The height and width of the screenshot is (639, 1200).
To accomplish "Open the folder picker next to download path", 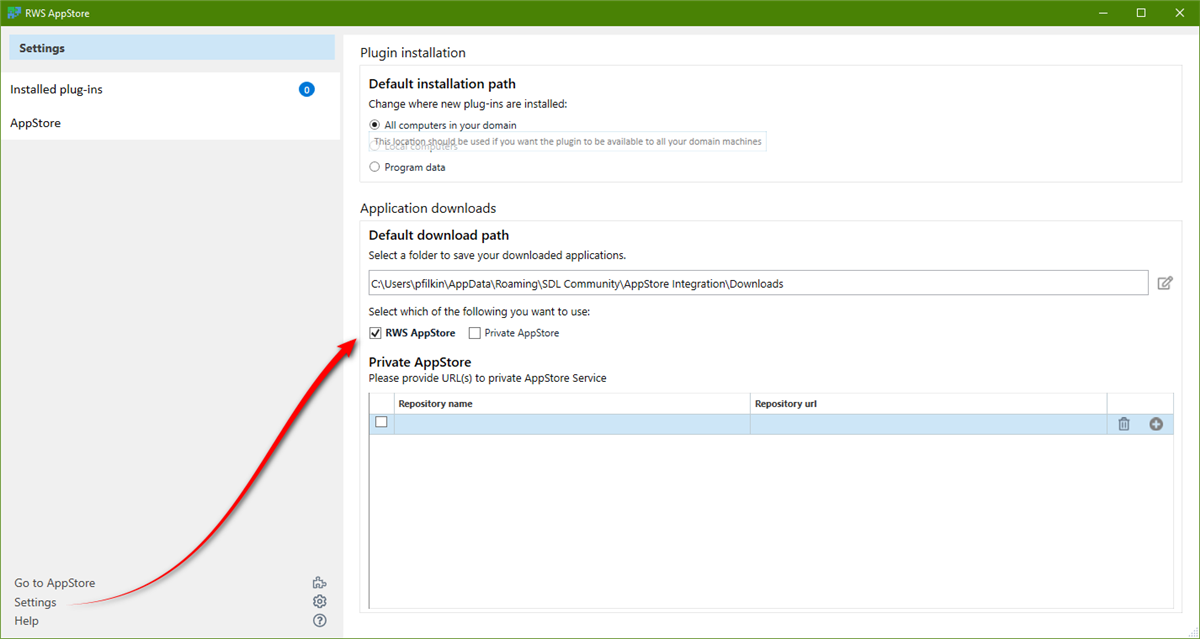I will [1164, 283].
